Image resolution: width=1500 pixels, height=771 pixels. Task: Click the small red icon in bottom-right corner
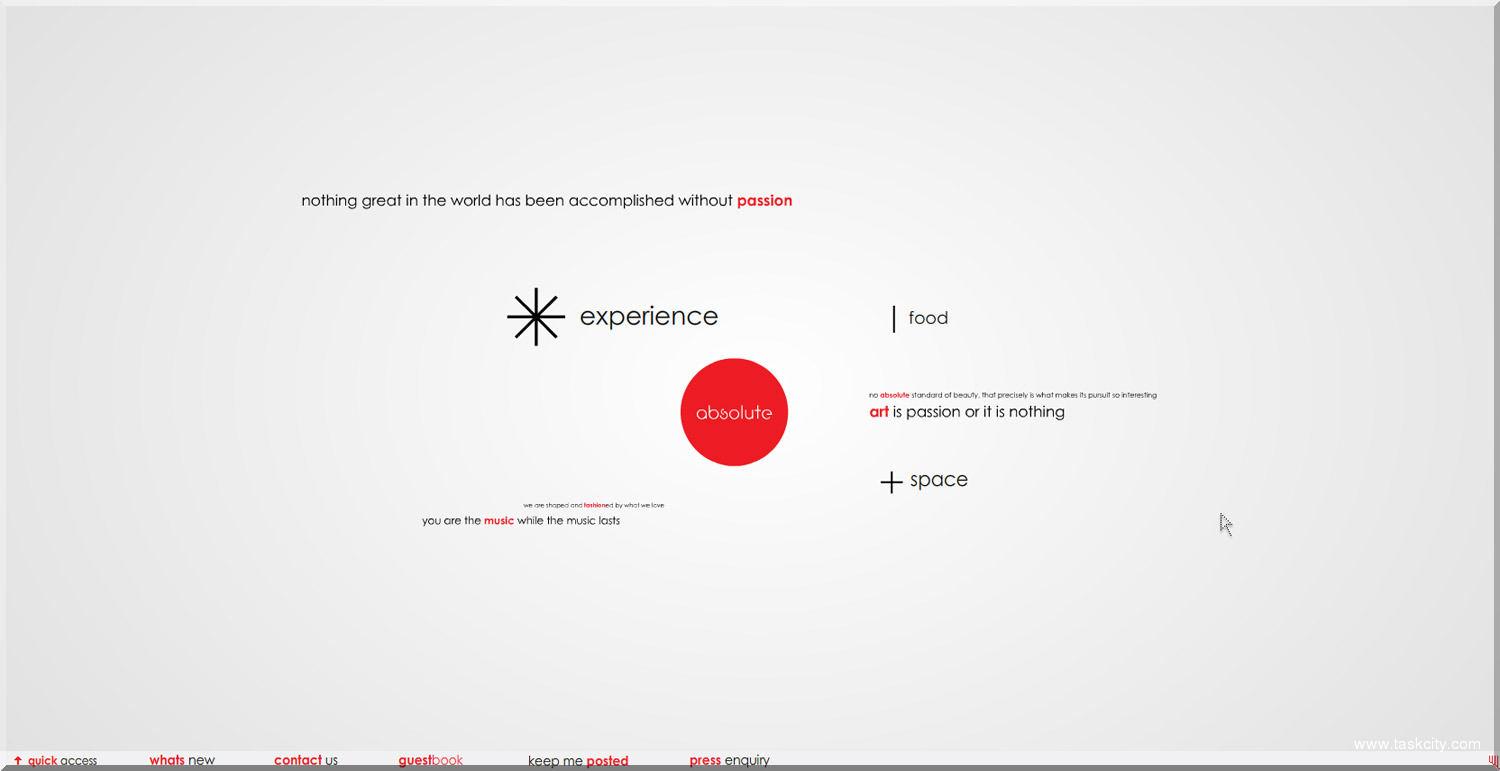tap(1492, 760)
